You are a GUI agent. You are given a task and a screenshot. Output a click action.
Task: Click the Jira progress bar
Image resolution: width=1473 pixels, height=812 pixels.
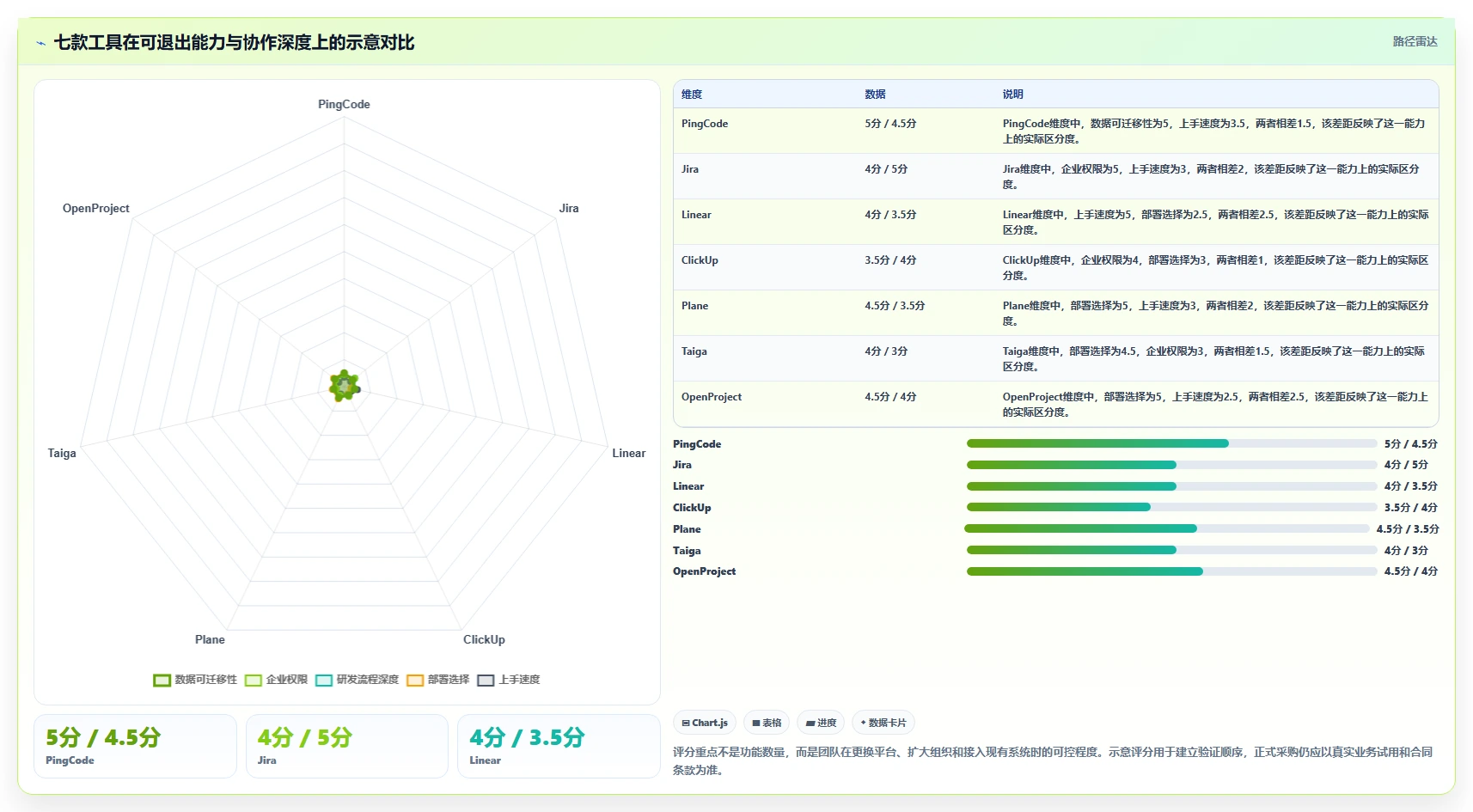pos(1171,465)
